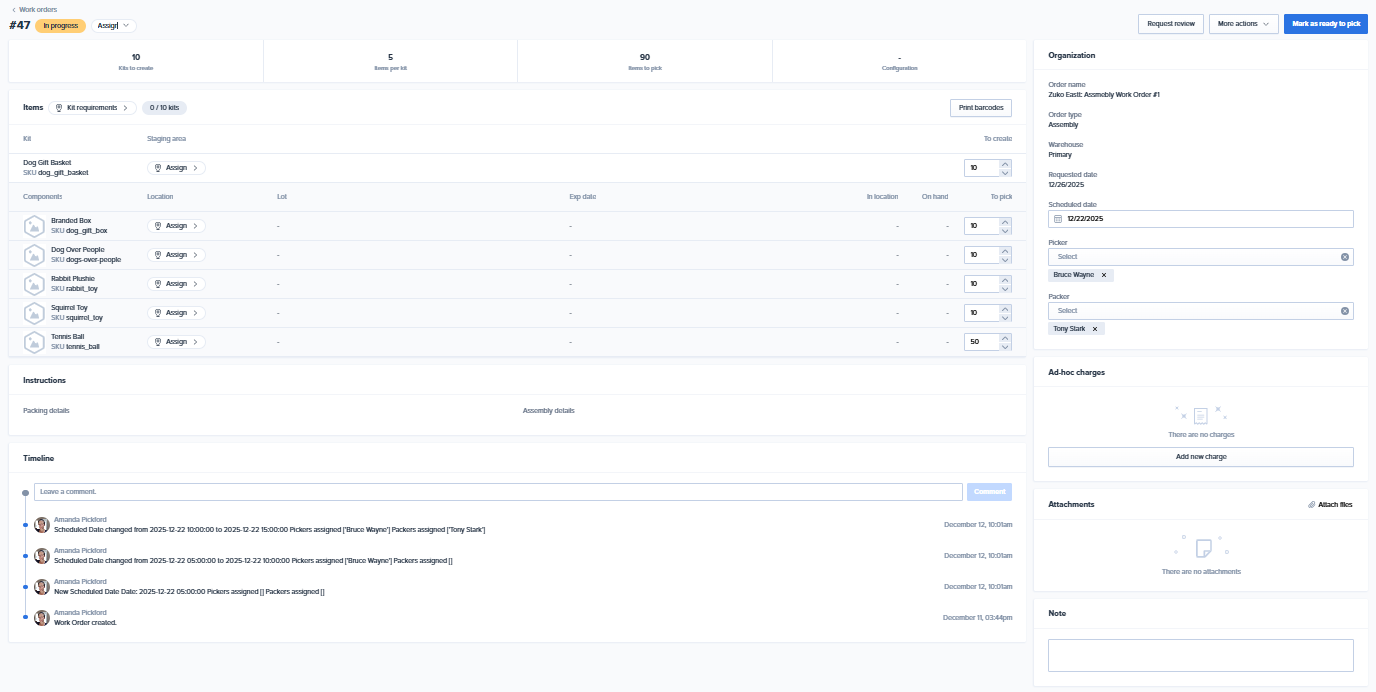
Task: Click the Print barcodes button
Action: [x=980, y=108]
